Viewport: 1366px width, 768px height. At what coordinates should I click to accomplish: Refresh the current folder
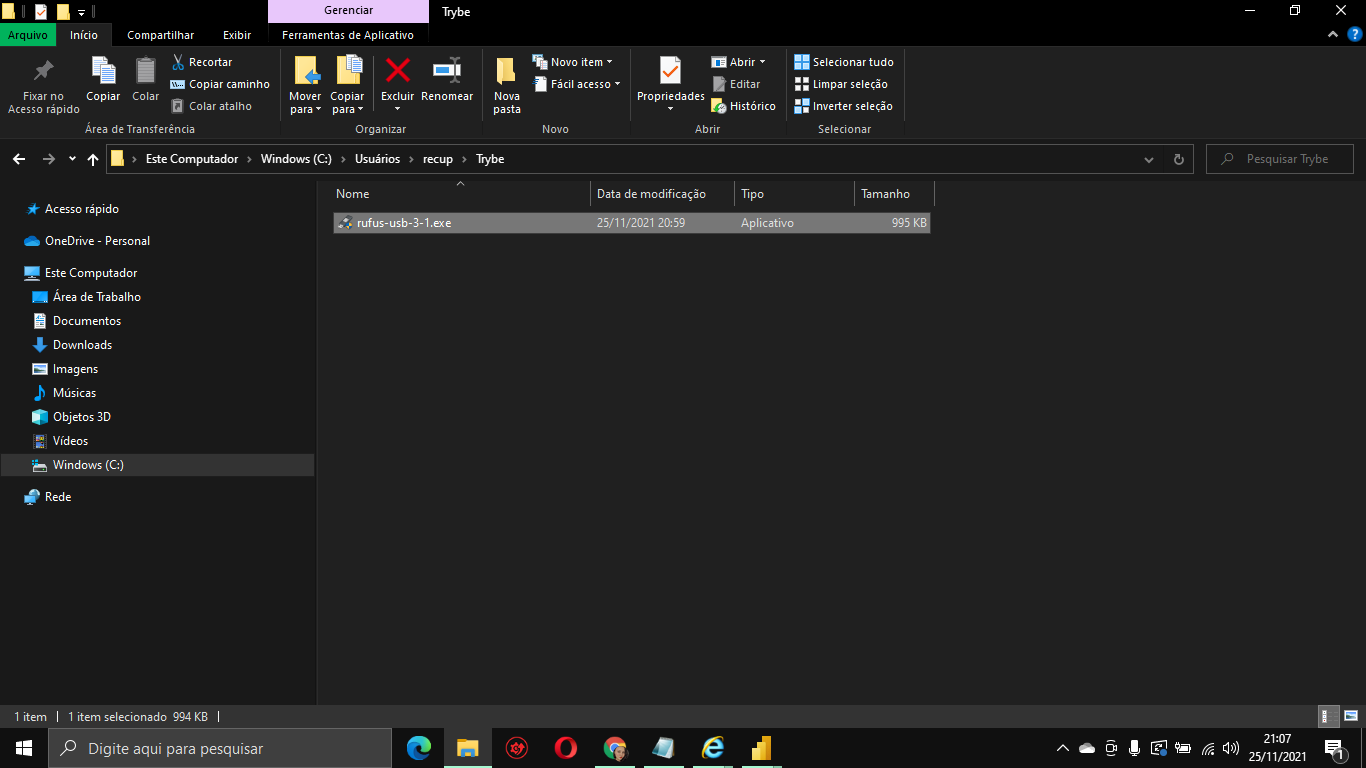click(1178, 159)
